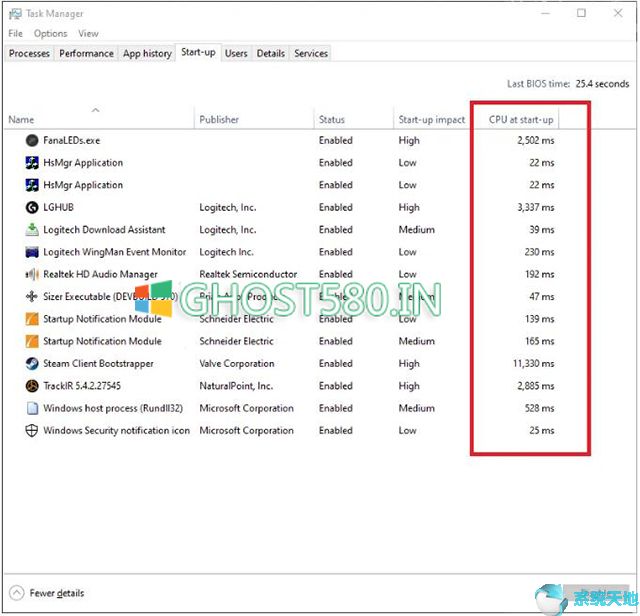This screenshot has width=640, height=616.
Task: Click the NaturalPoint, Inc. publisher cell
Action: pyautogui.click(x=236, y=386)
